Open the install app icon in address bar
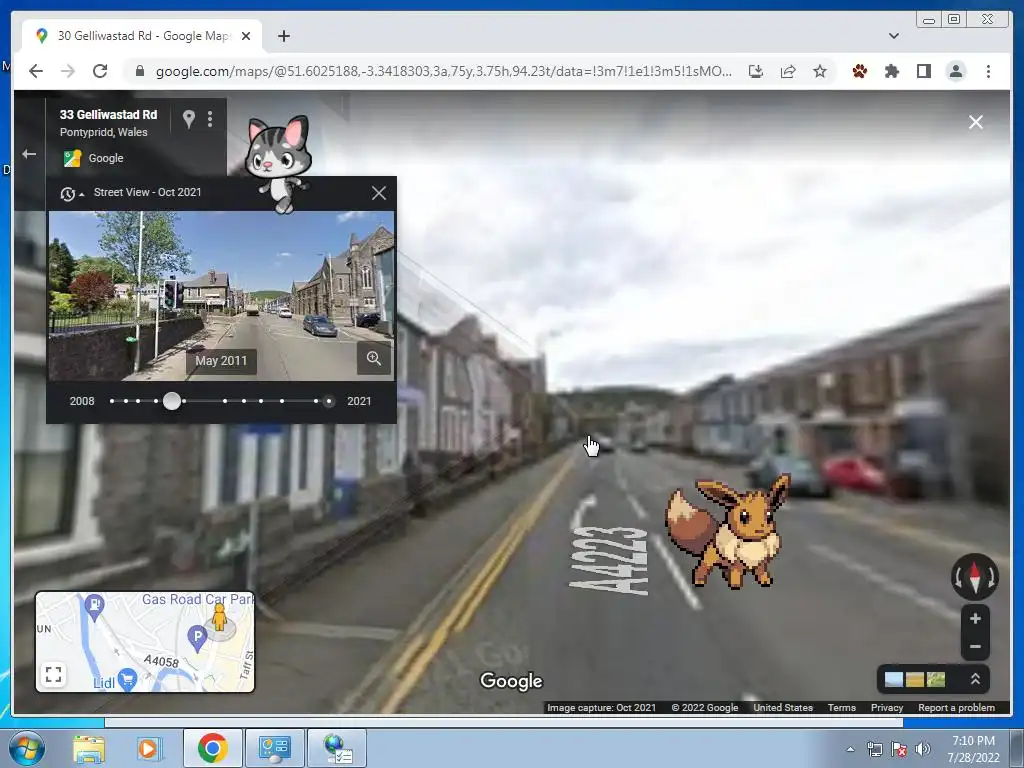The image size is (1024, 768). [756, 71]
